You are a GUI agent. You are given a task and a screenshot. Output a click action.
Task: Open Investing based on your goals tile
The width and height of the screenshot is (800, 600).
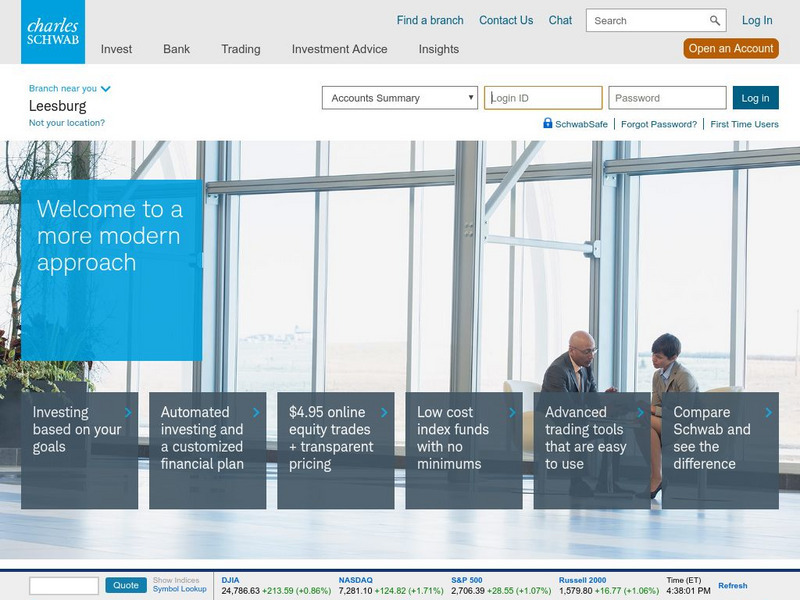pyautogui.click(x=80, y=451)
